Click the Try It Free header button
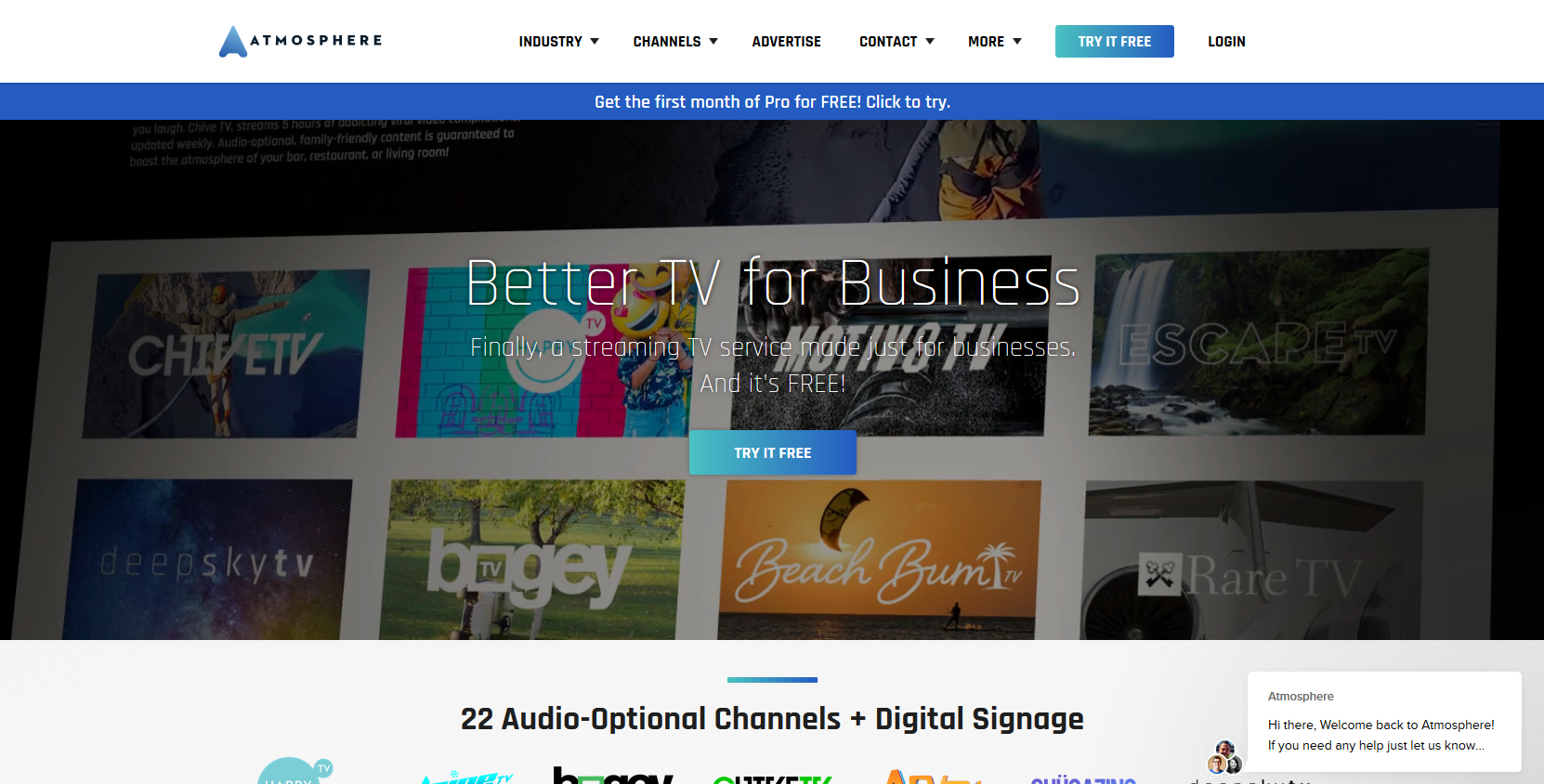 pyautogui.click(x=1115, y=41)
